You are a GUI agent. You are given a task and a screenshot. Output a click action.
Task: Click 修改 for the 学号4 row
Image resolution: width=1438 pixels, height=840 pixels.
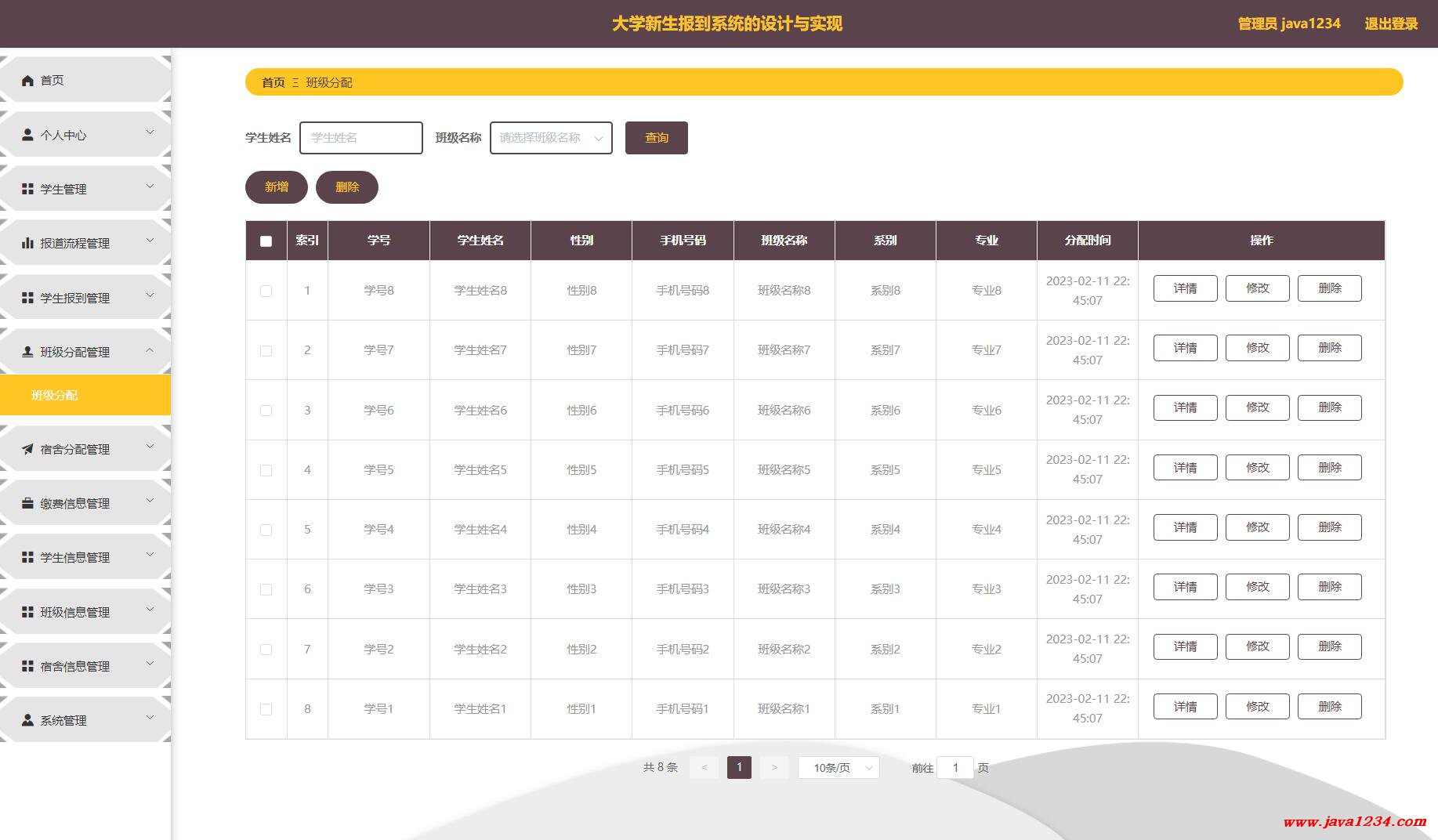1258,527
